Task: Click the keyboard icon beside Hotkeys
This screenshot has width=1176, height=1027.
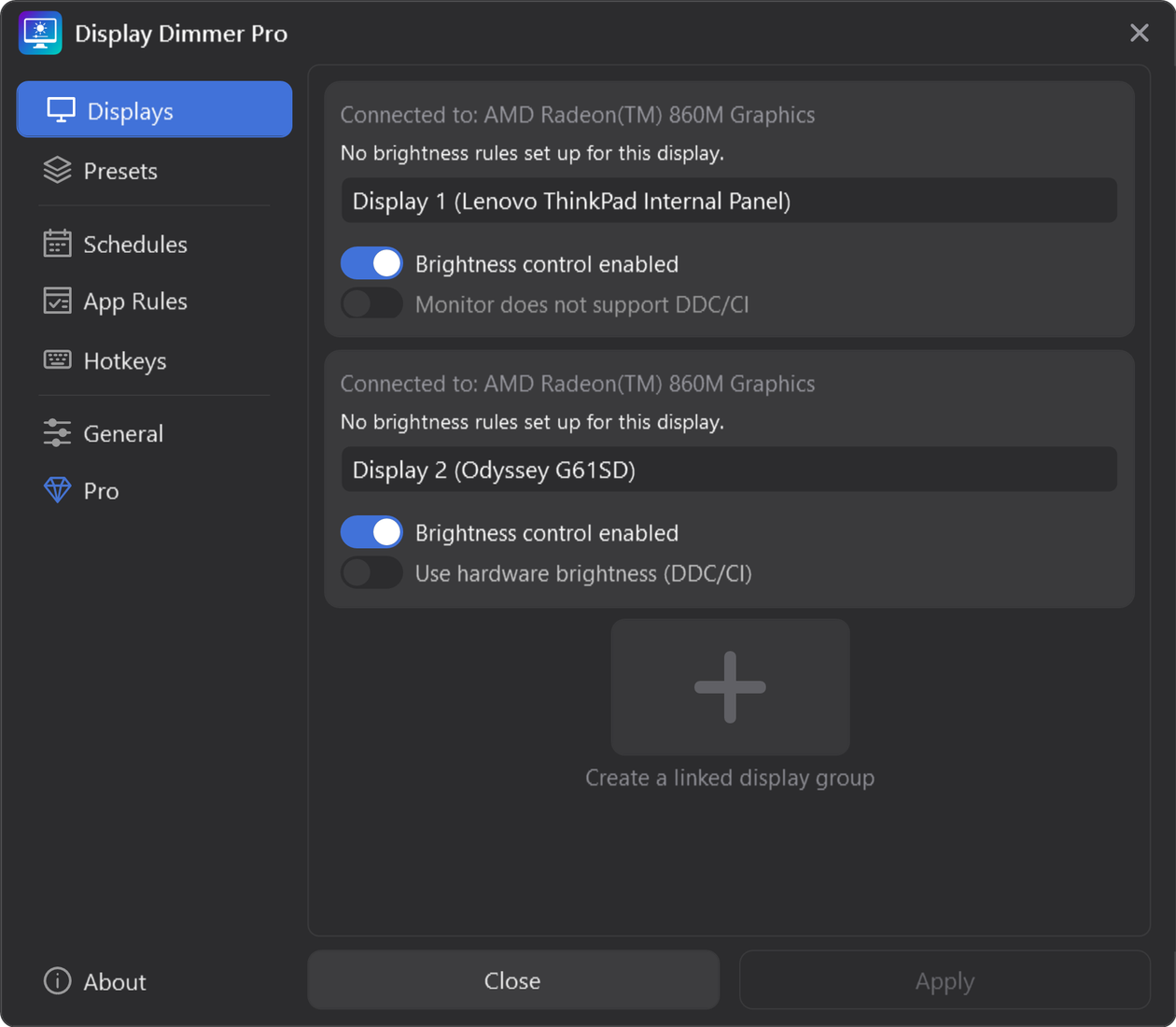Action: [57, 359]
